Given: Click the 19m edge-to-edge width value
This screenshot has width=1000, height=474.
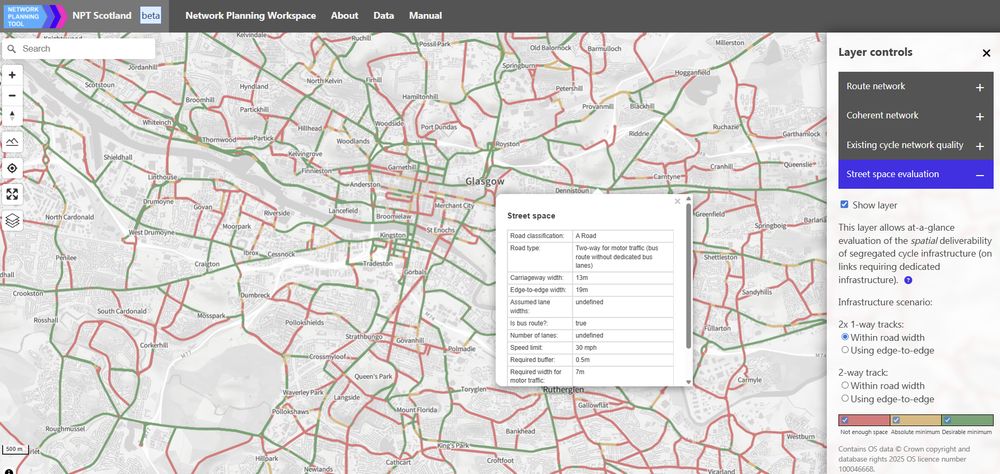Looking at the screenshot, I should coord(581,290).
